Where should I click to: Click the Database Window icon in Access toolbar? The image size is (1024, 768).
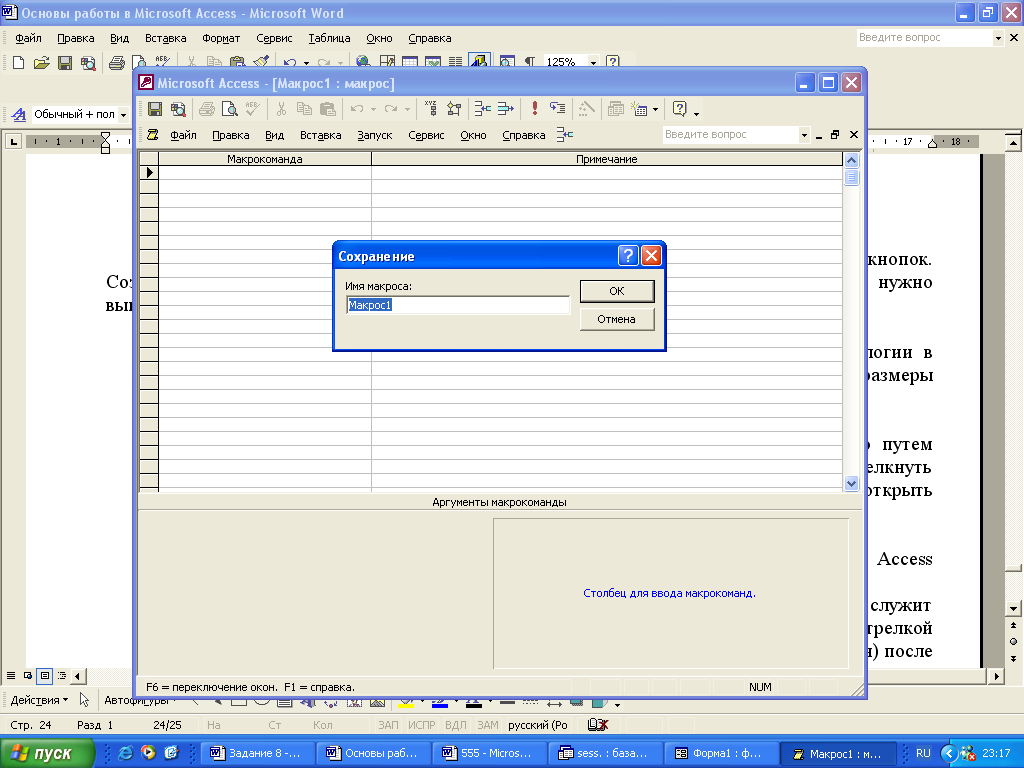point(615,109)
